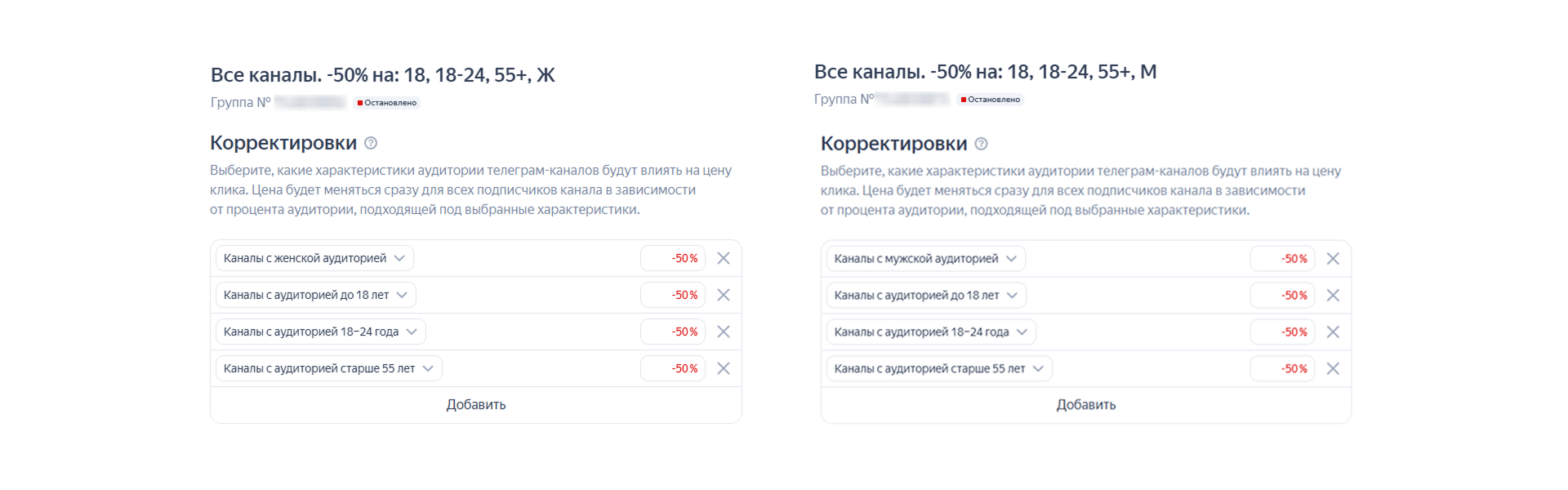Expand left Каналы с аудиторией 18–24 года dropdown
Viewport: 1568px width, 490px height.
click(320, 332)
